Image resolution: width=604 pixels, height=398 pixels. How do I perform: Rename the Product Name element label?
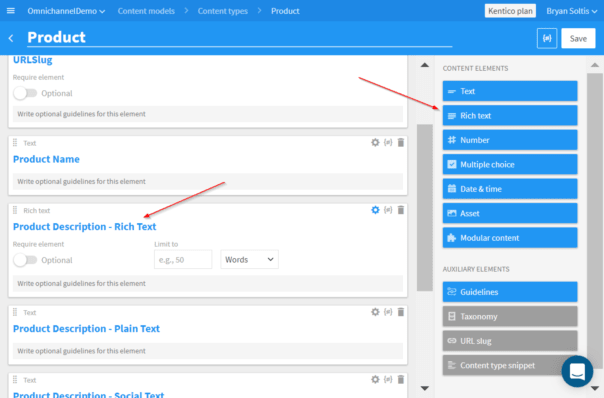(46, 159)
